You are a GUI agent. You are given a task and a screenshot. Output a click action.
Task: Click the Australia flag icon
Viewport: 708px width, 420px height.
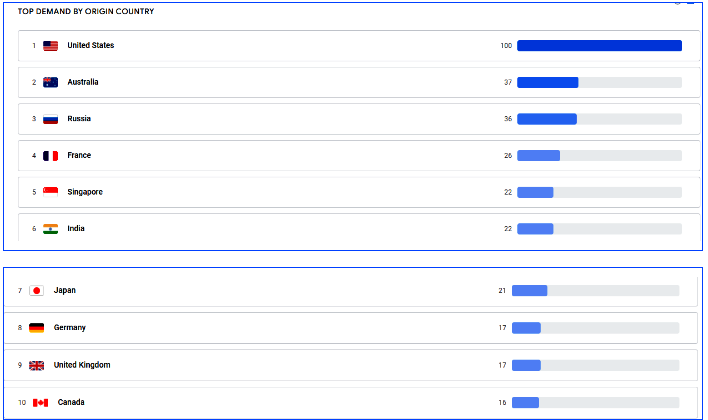[x=50, y=82]
